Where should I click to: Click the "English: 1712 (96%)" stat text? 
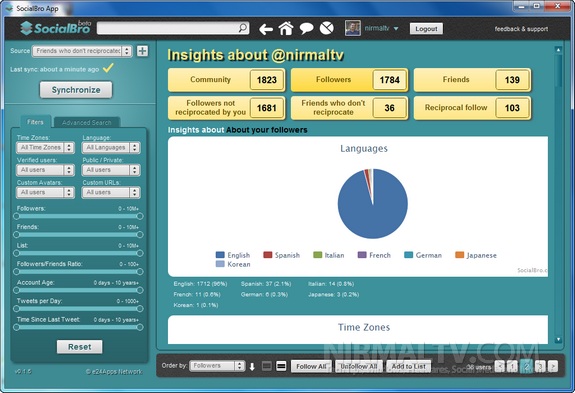pyautogui.click(x=200, y=284)
